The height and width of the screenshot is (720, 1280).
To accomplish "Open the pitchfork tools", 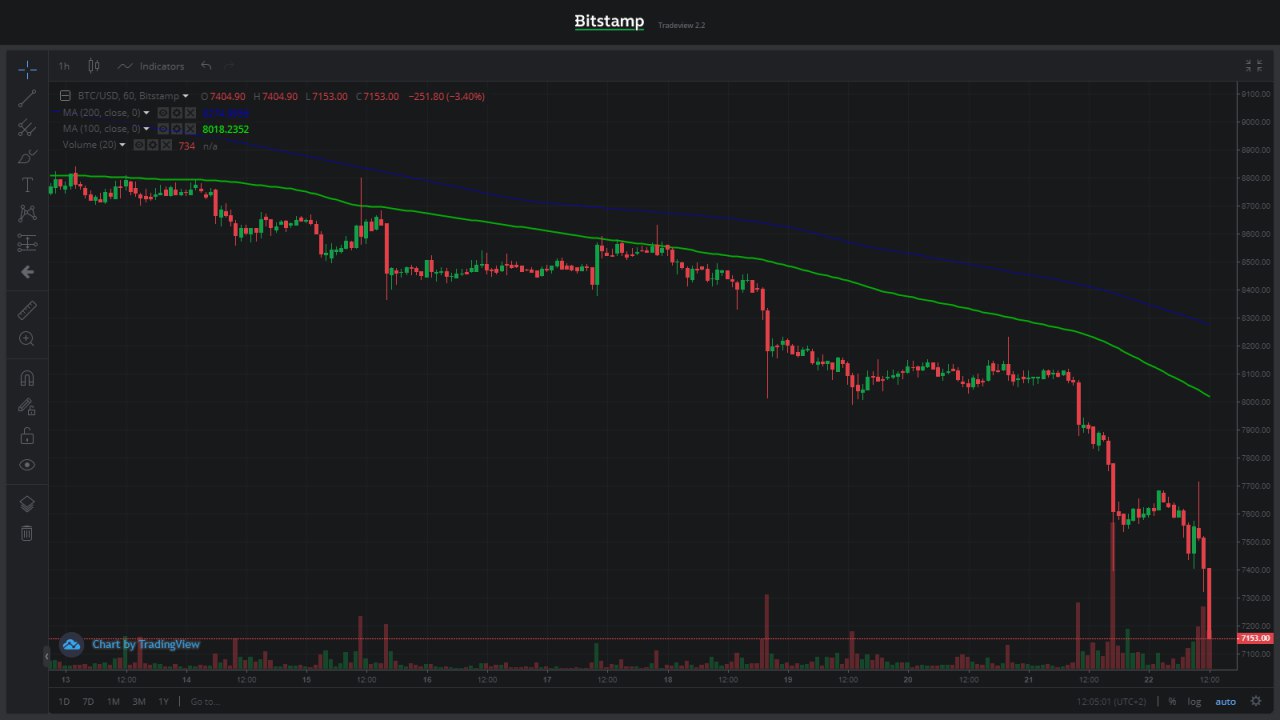I will (x=27, y=127).
